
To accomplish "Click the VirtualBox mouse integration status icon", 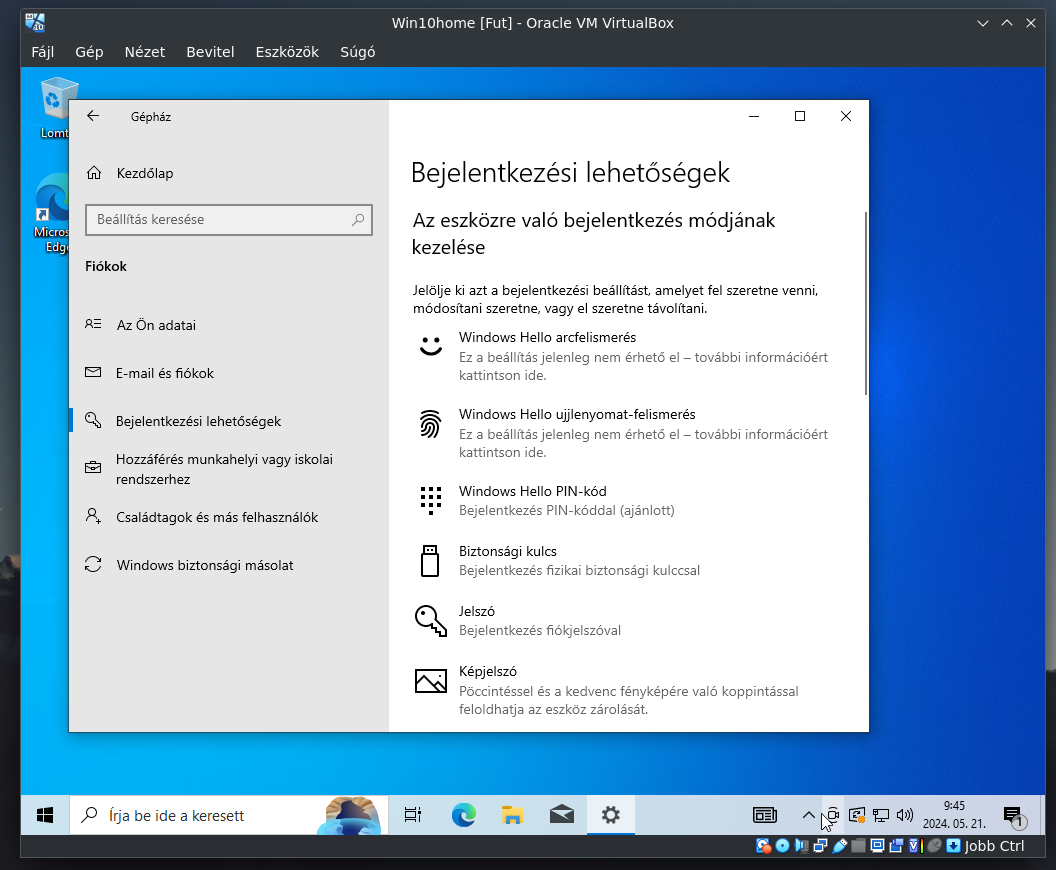I will tap(935, 846).
